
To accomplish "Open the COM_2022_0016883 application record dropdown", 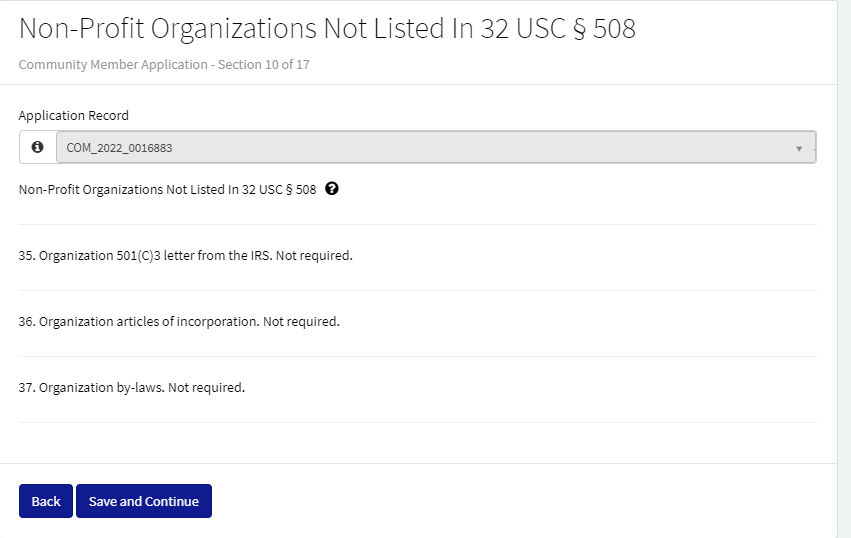I will (x=430, y=147).
